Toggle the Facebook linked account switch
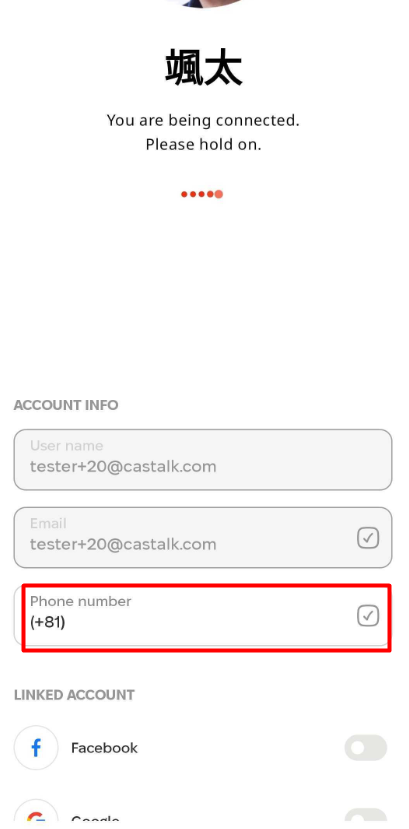Image resolution: width=409 pixels, height=829 pixels. point(366,748)
